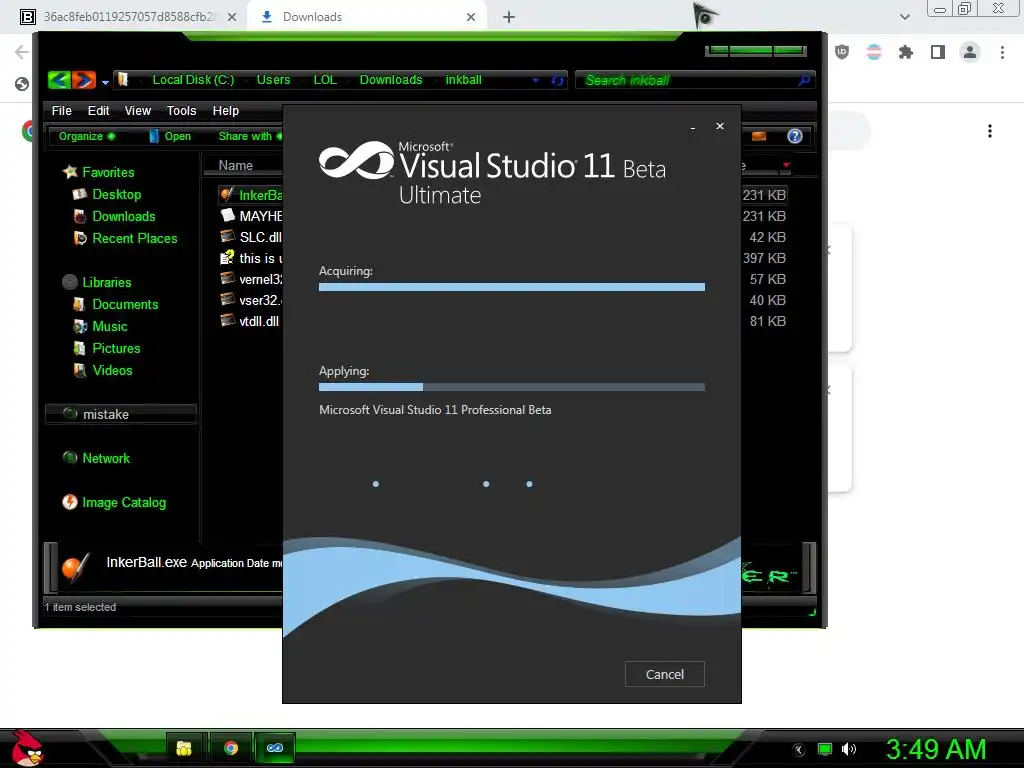The image size is (1024, 768).
Task: Open the Pictures library
Action: 107,348
